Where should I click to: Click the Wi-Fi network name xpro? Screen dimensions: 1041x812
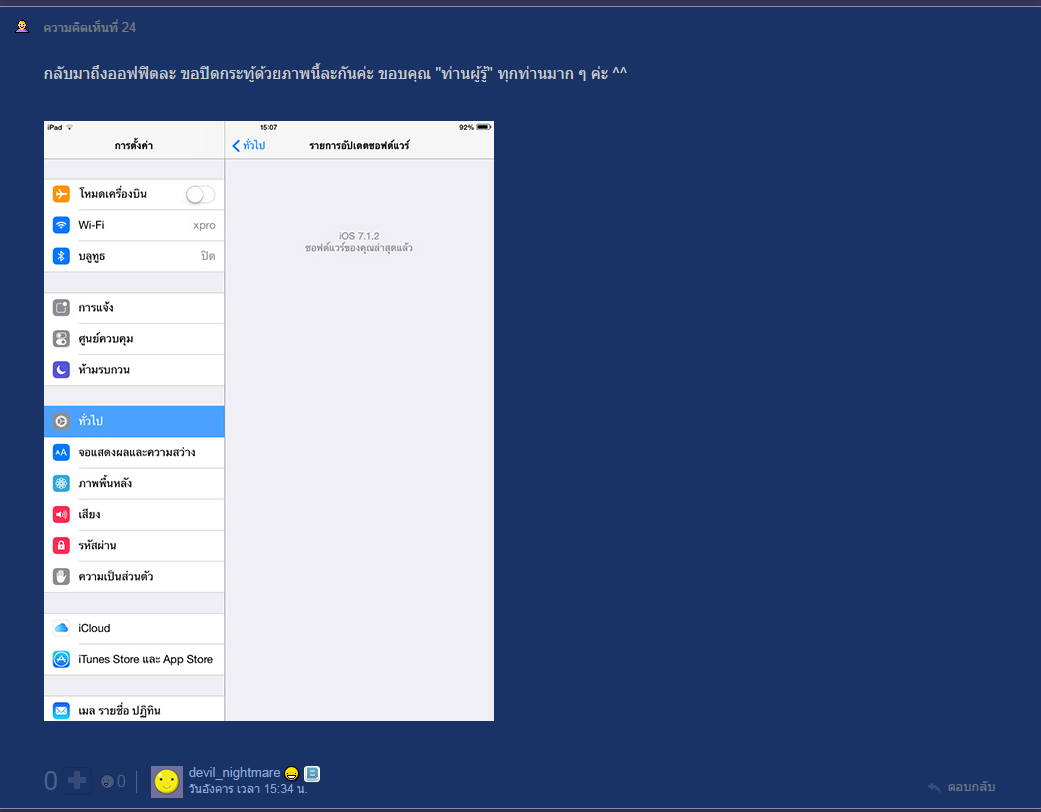204,226
